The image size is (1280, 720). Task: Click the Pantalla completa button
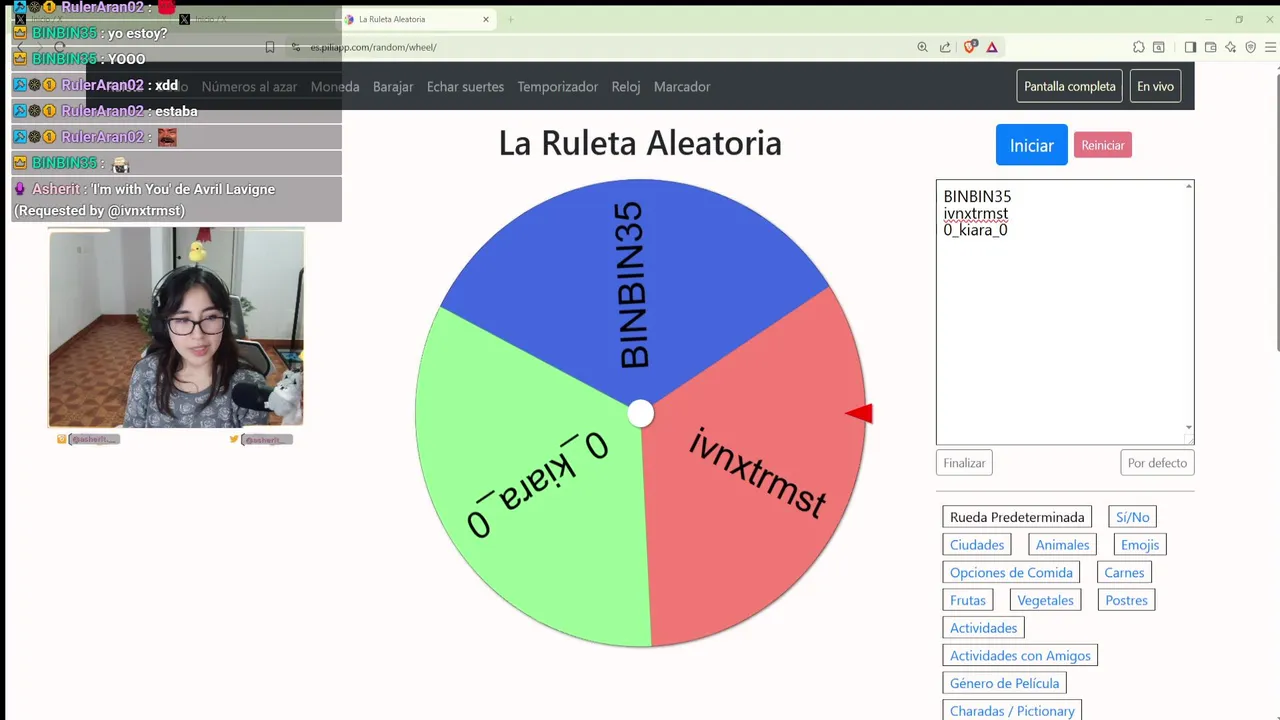[1069, 86]
